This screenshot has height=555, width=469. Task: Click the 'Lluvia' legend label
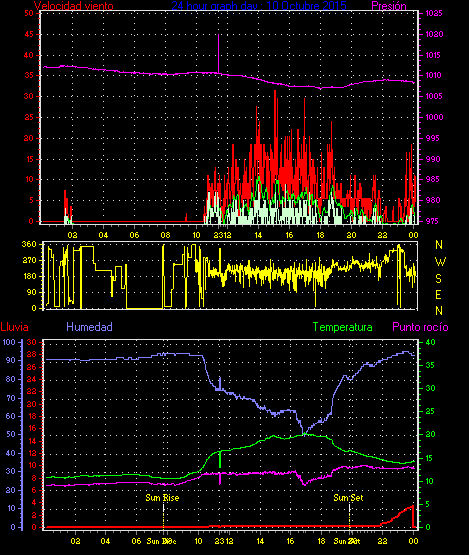tap(15, 327)
